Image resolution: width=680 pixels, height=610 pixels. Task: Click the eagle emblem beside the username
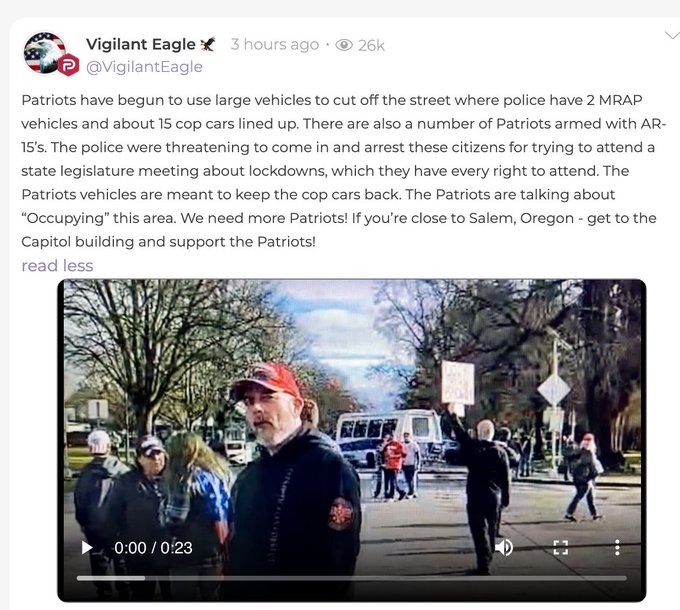pyautogui.click(x=207, y=44)
